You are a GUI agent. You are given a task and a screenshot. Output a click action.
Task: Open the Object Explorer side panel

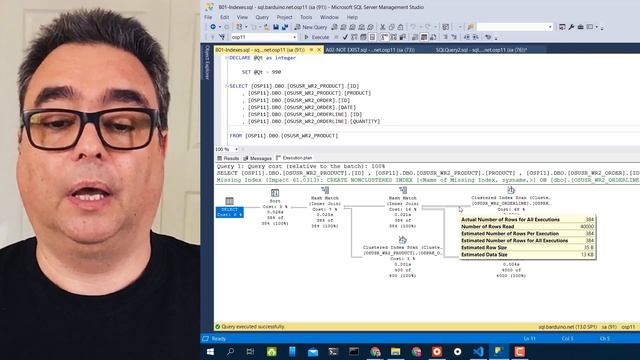click(207, 62)
